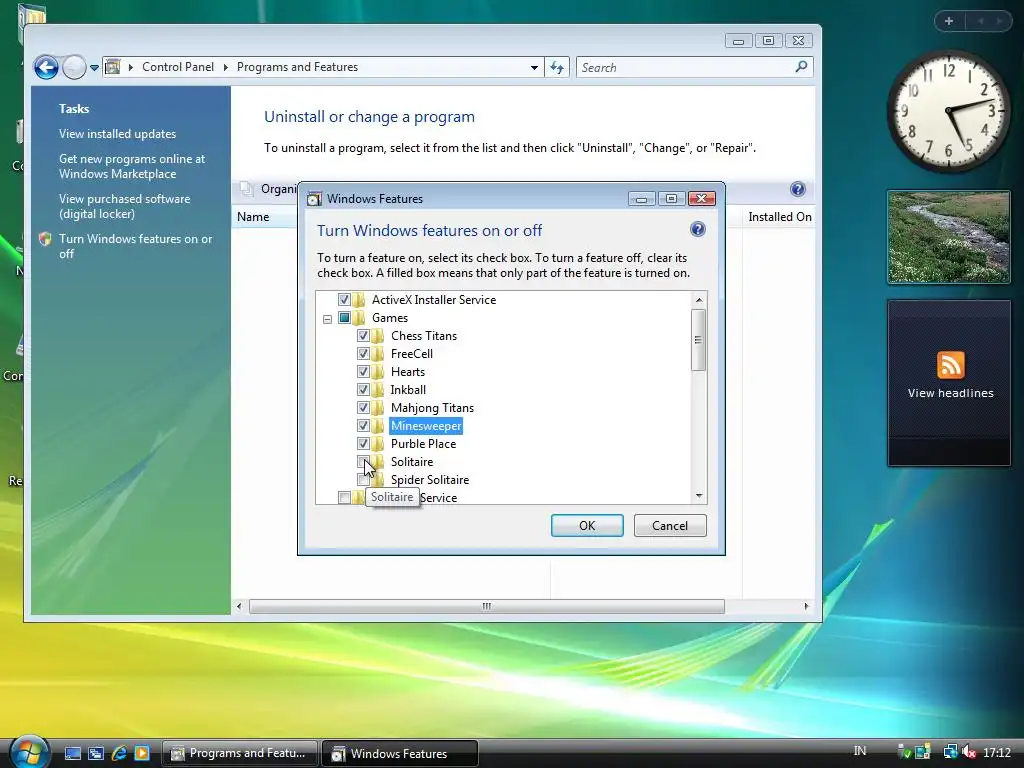Click shield icon beside Turn Windows features
The height and width of the screenshot is (768, 1024).
pos(45,239)
